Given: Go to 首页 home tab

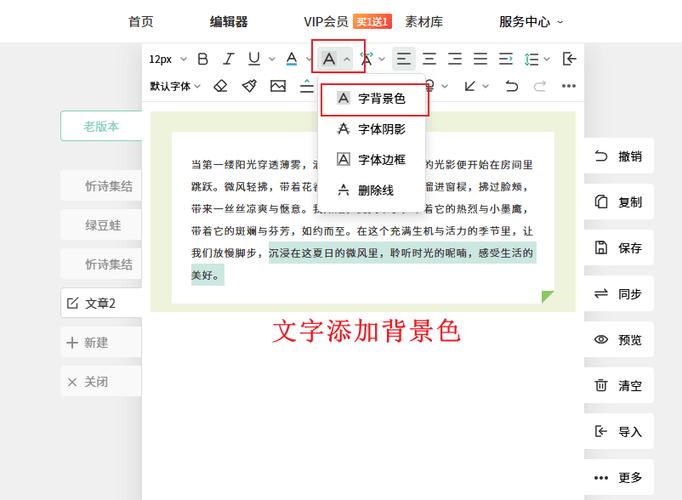Looking at the screenshot, I should click(x=141, y=22).
